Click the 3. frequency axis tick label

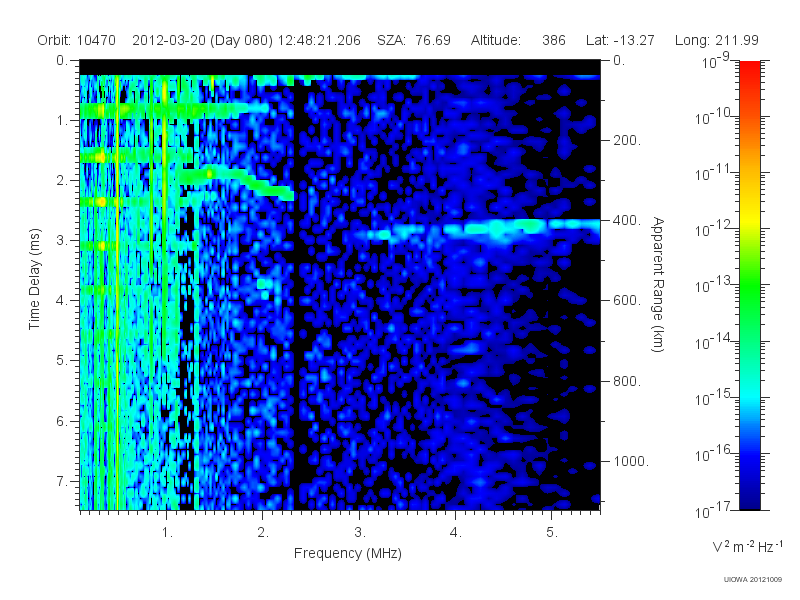click(x=360, y=533)
